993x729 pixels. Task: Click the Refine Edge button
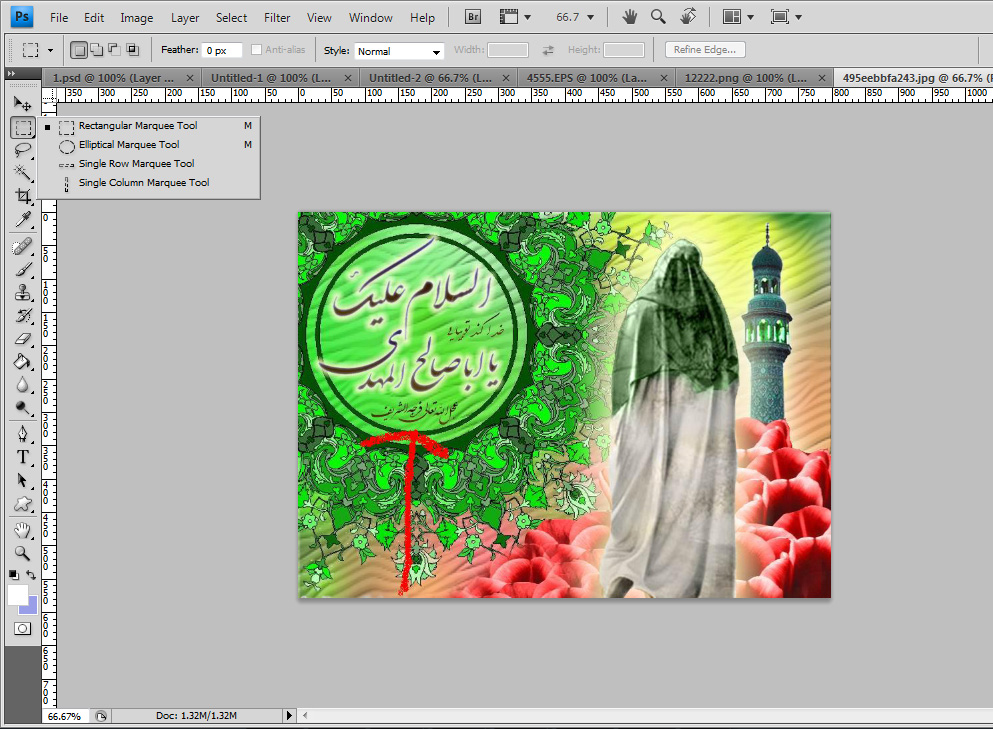point(705,49)
